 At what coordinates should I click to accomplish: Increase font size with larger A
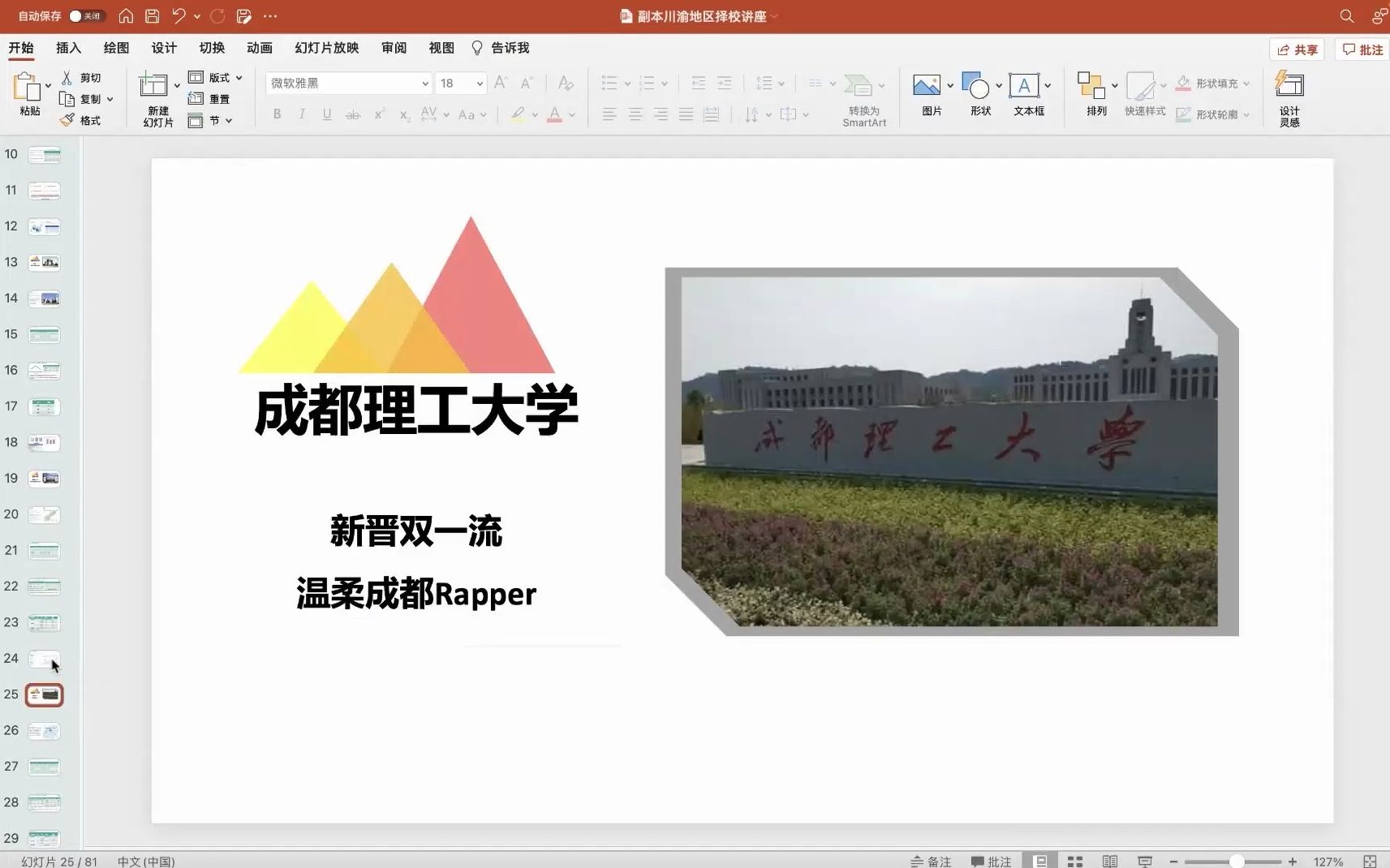click(x=501, y=83)
